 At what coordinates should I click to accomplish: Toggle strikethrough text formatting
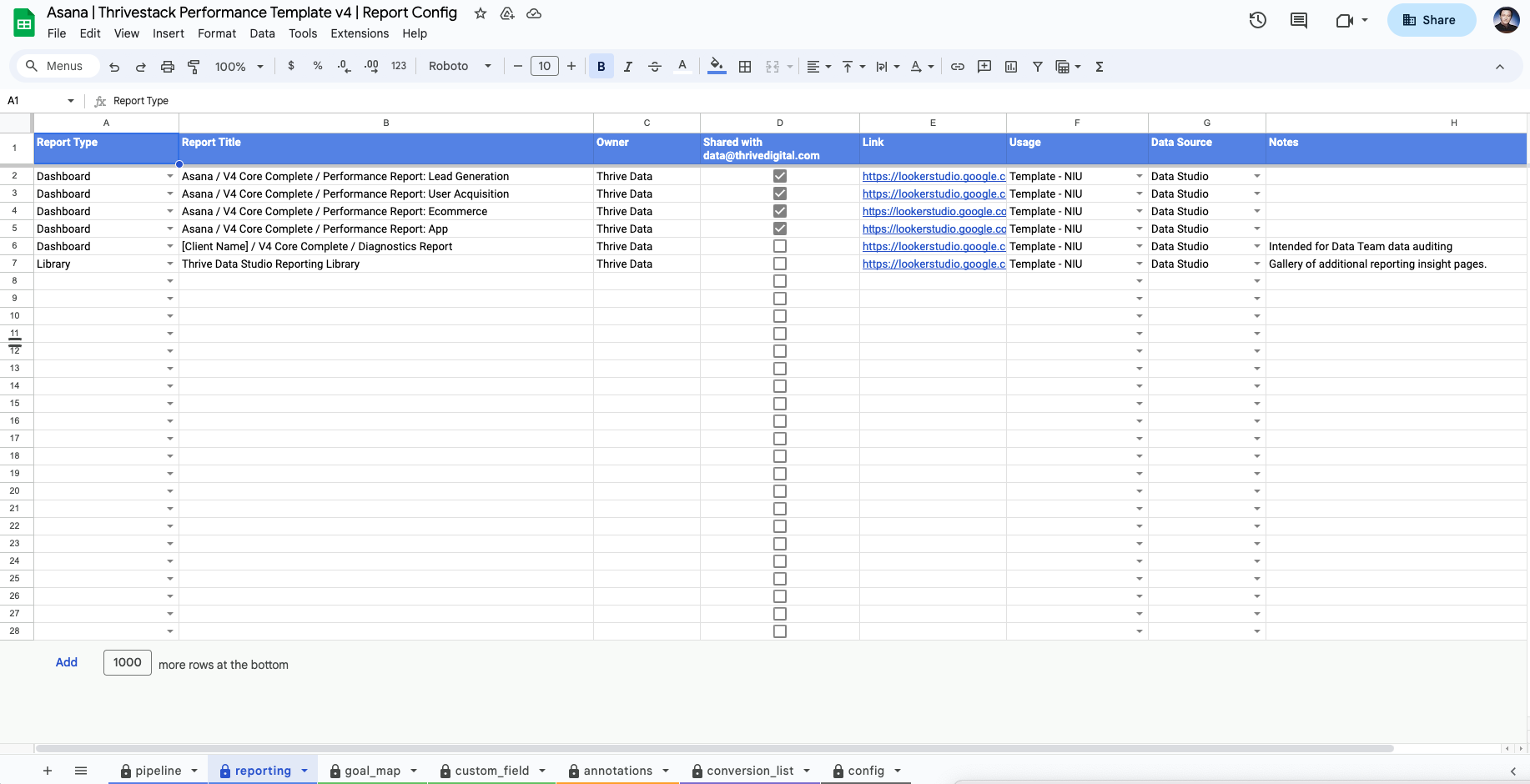(x=655, y=67)
